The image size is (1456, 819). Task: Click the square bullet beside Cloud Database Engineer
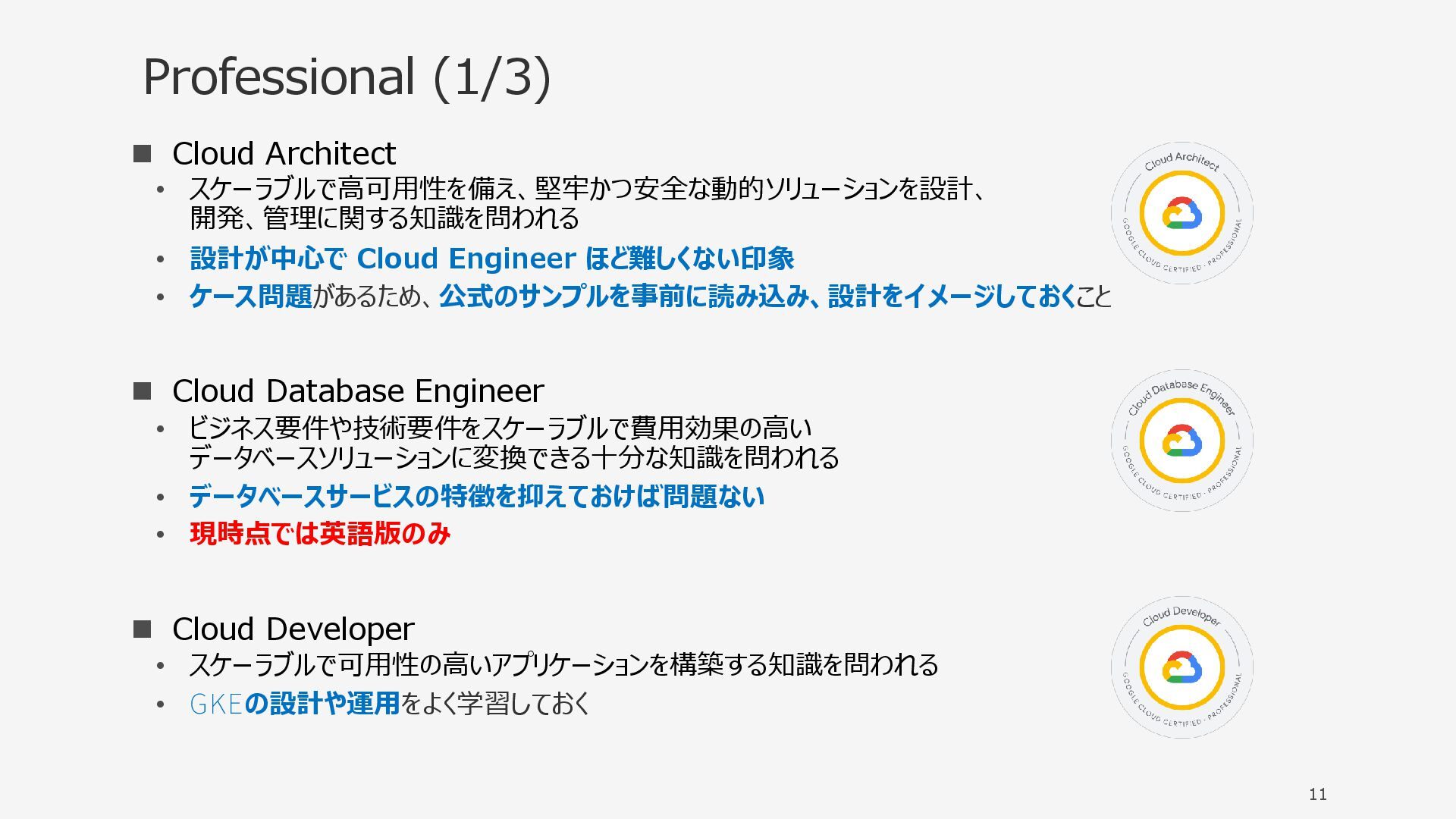pos(143,391)
